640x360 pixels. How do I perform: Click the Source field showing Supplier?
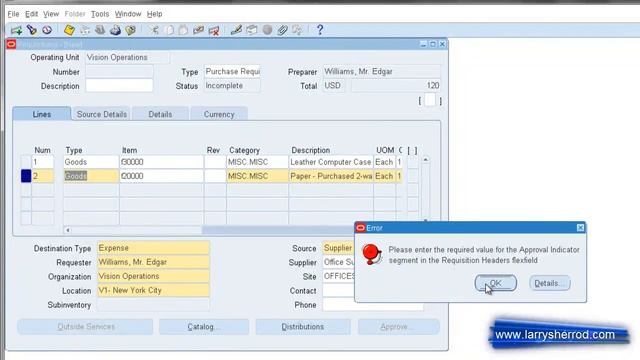pyautogui.click(x=339, y=248)
